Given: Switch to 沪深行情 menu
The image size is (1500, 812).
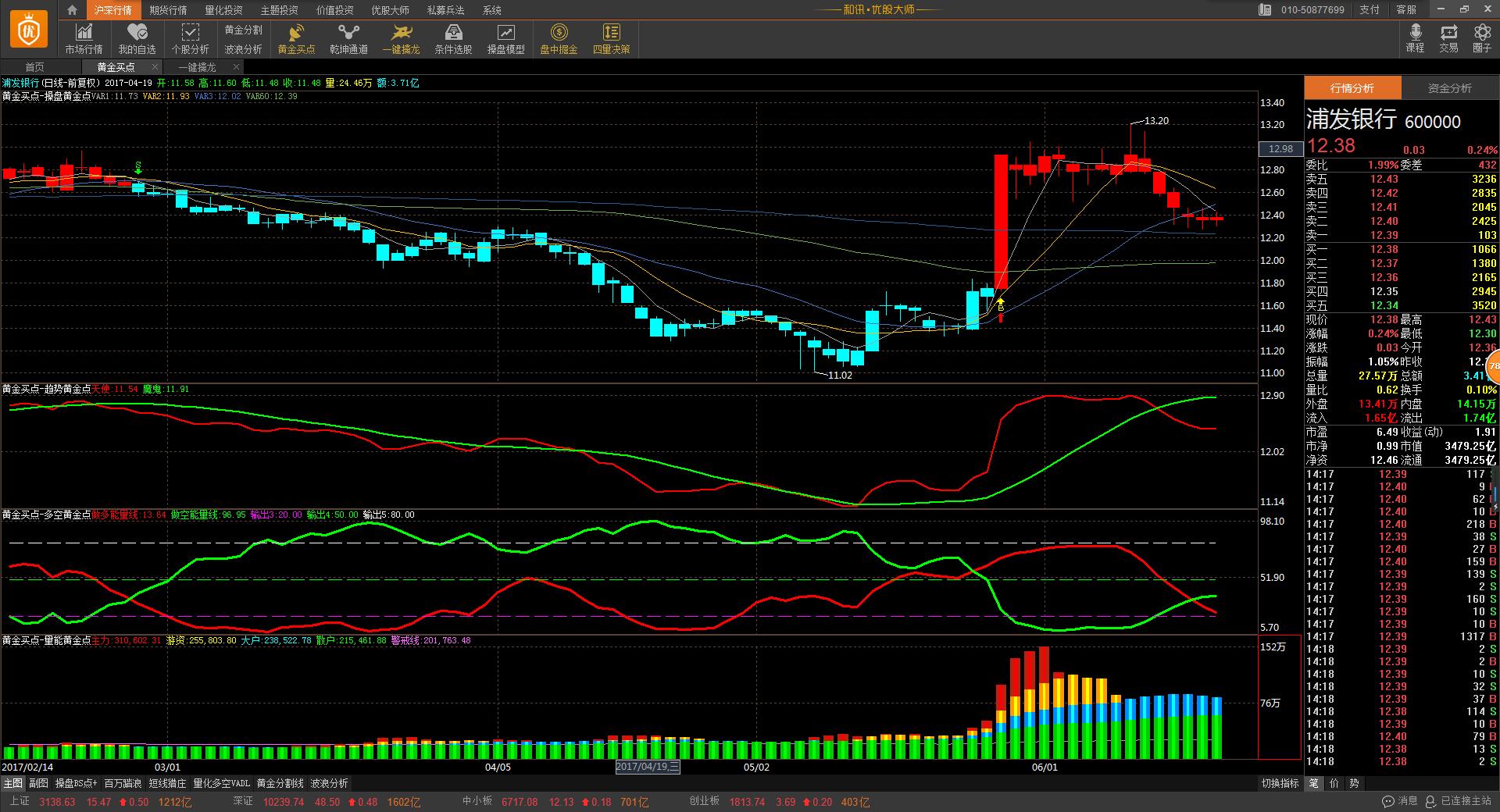Looking at the screenshot, I should tap(112, 10).
